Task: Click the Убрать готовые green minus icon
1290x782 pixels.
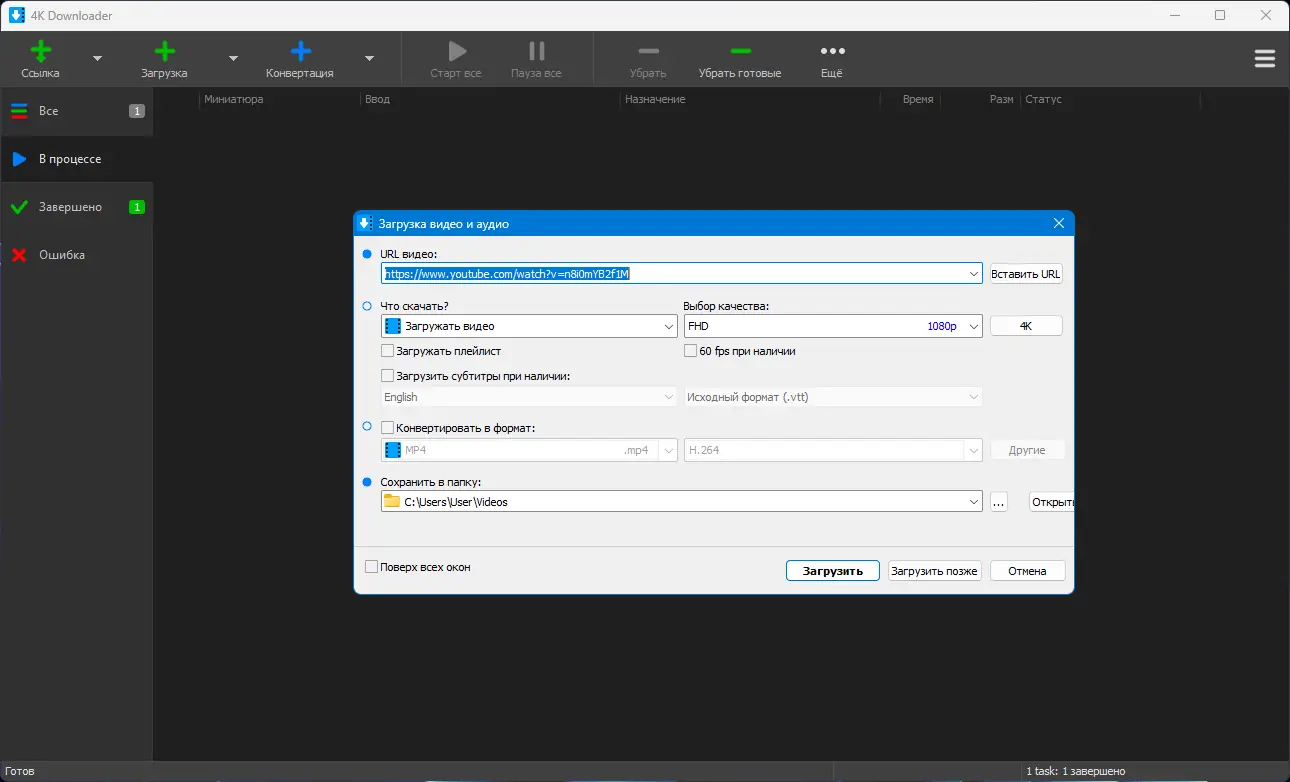Action: pyautogui.click(x=740, y=52)
